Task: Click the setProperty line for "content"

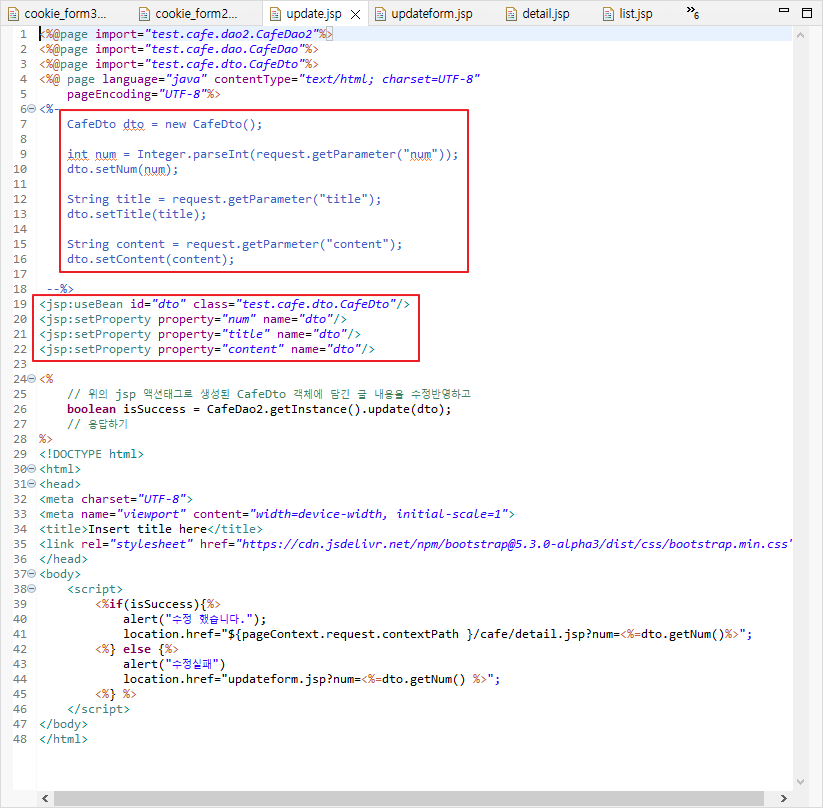Action: coord(207,349)
